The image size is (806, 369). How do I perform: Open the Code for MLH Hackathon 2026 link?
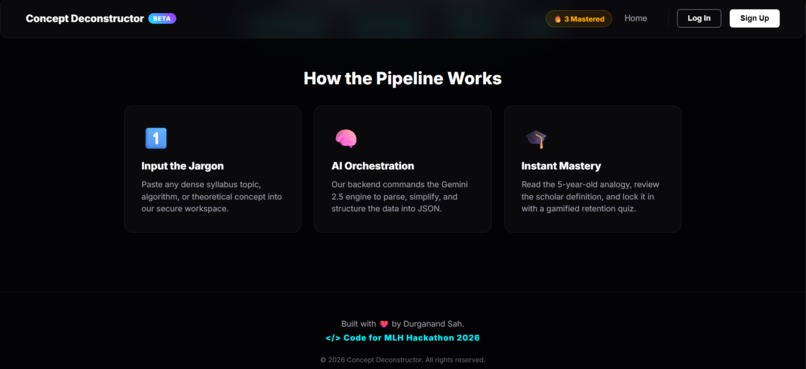tap(402, 338)
